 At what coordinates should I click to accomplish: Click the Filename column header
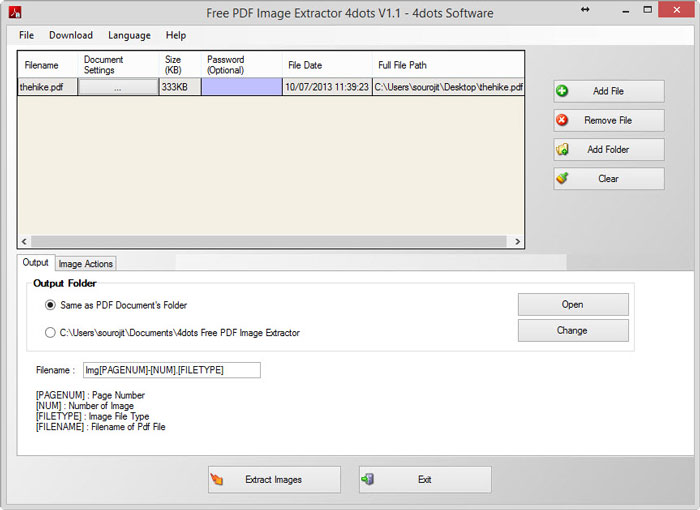click(48, 65)
